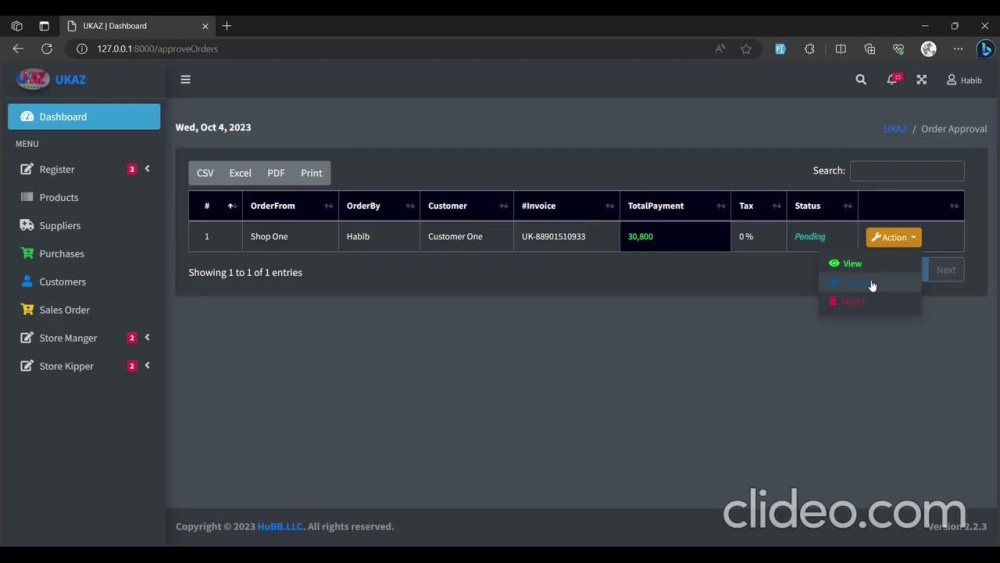The width and height of the screenshot is (1000, 563).
Task: Sort by OrderBy column header
Action: click(379, 206)
